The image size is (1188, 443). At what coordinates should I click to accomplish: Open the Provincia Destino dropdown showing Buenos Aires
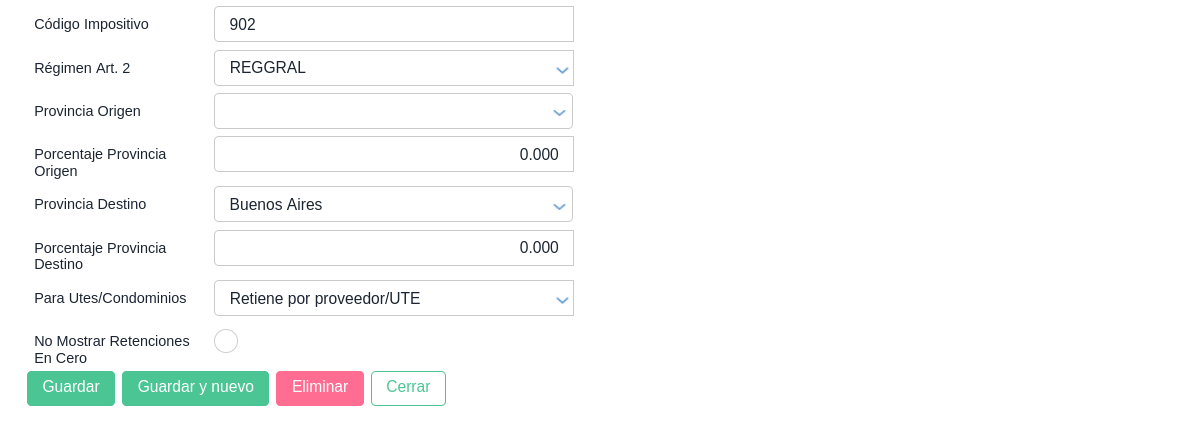pyautogui.click(x=393, y=204)
